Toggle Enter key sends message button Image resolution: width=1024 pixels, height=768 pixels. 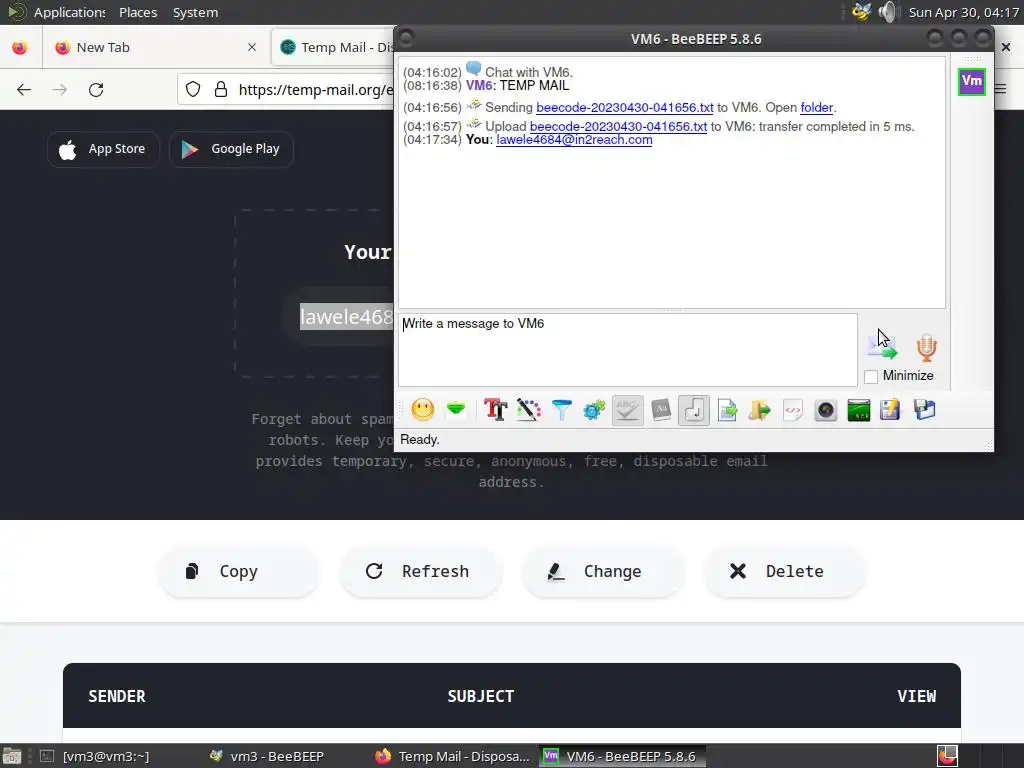point(694,410)
